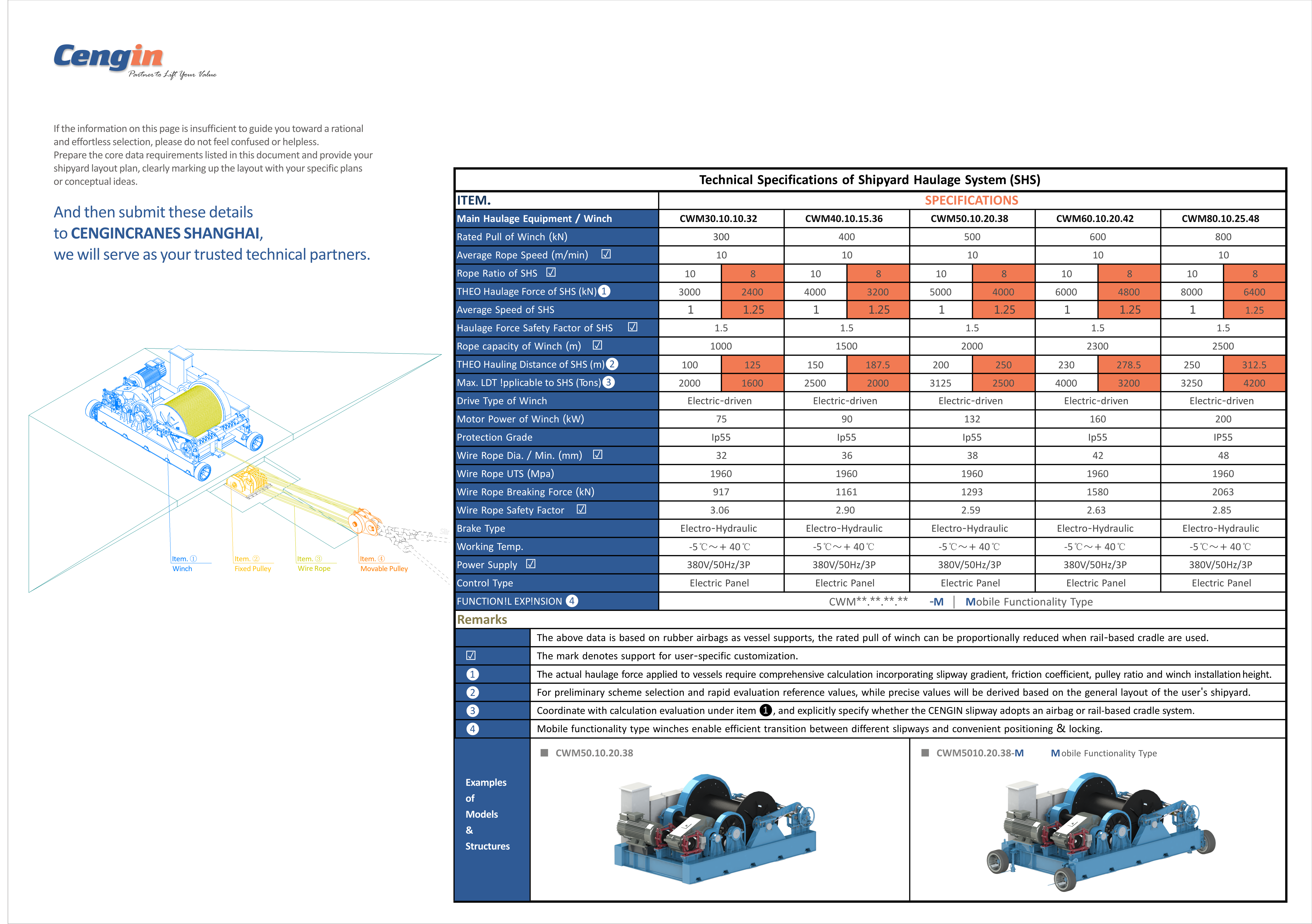This screenshot has width=1312, height=924.
Task: Click circled 2 beside THEO Hauling Distance
Action: [x=612, y=364]
